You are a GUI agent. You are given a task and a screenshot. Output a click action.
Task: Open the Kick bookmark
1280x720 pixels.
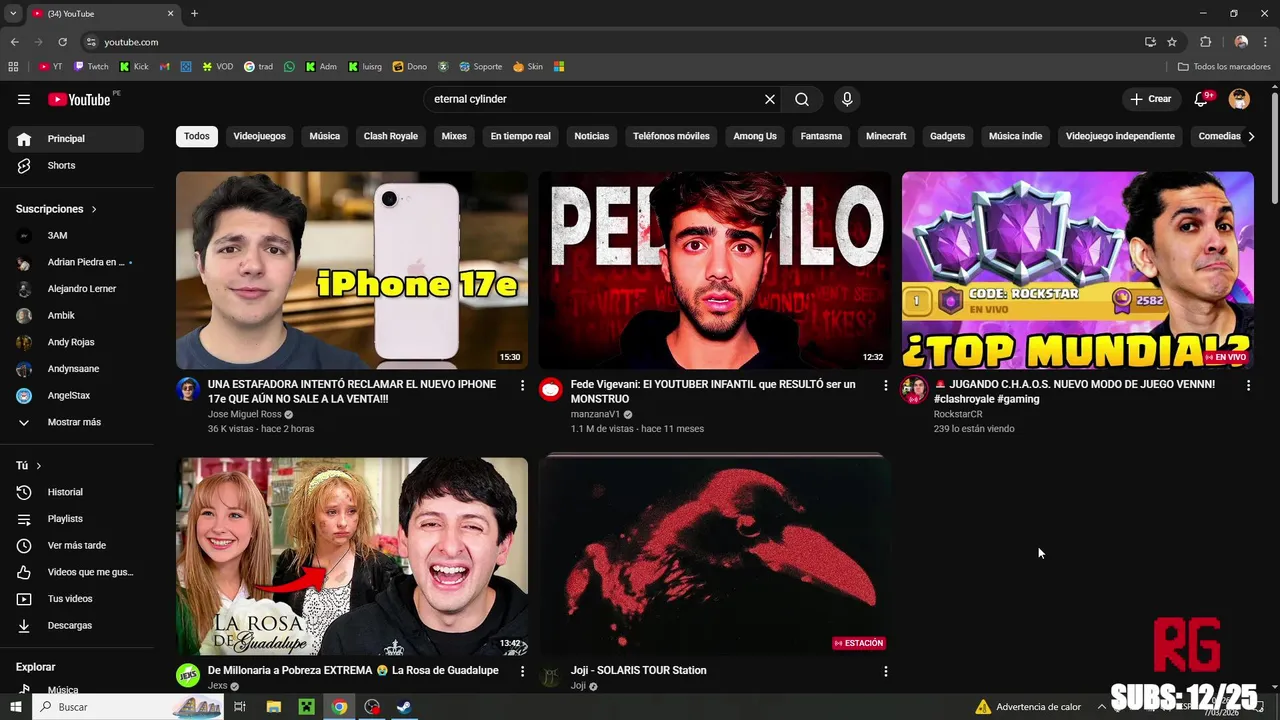(134, 67)
